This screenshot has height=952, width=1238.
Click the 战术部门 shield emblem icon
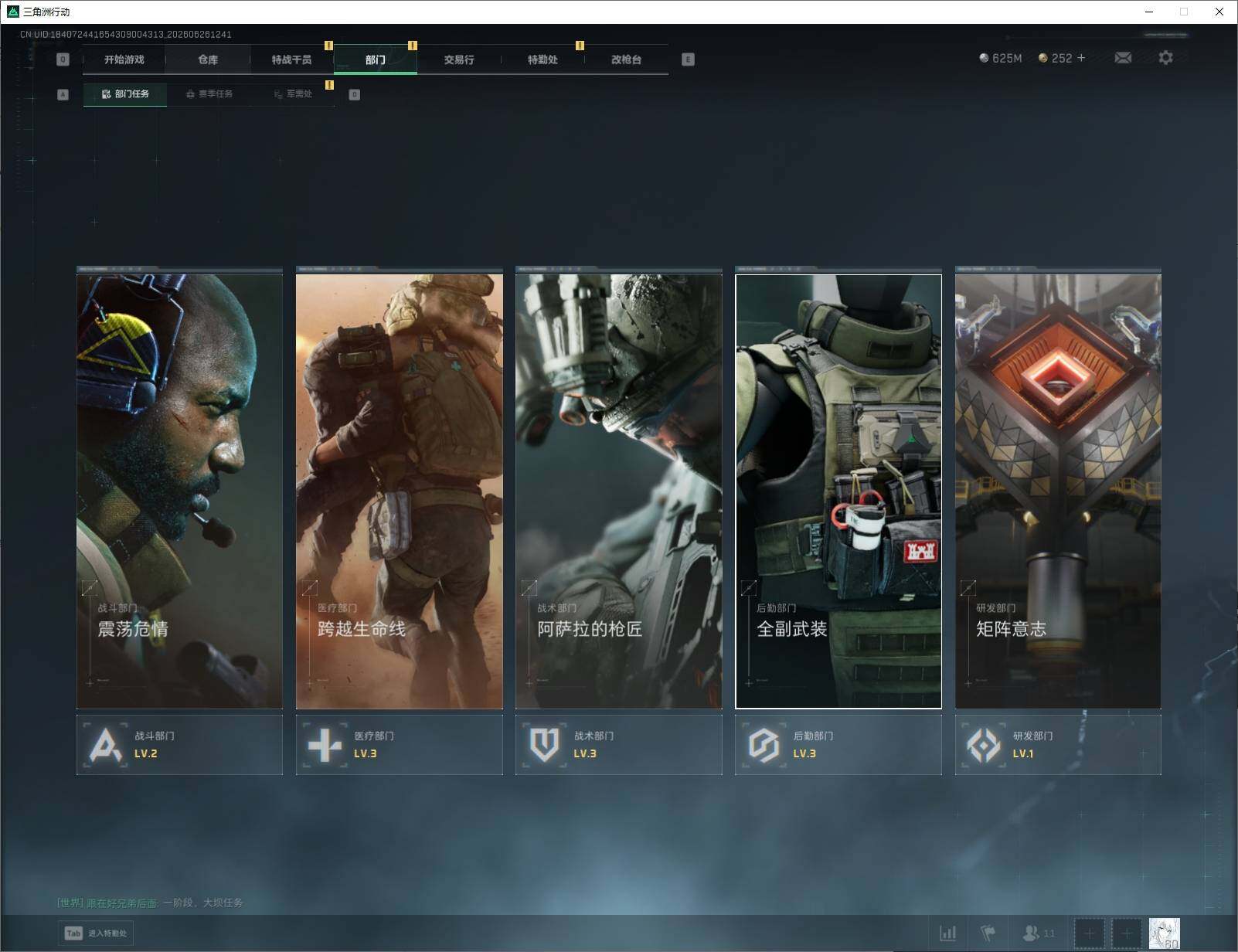[545, 745]
